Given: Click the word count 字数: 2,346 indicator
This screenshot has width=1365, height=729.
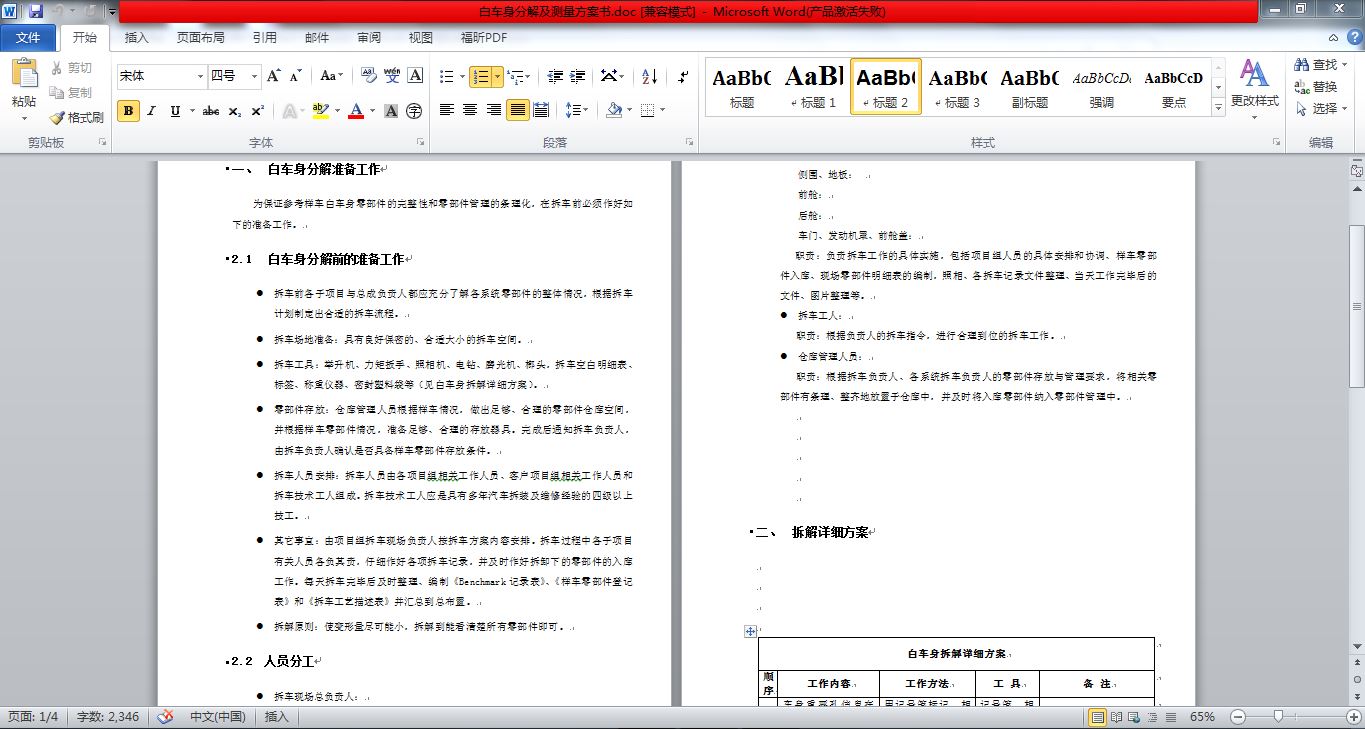Looking at the screenshot, I should coord(110,717).
